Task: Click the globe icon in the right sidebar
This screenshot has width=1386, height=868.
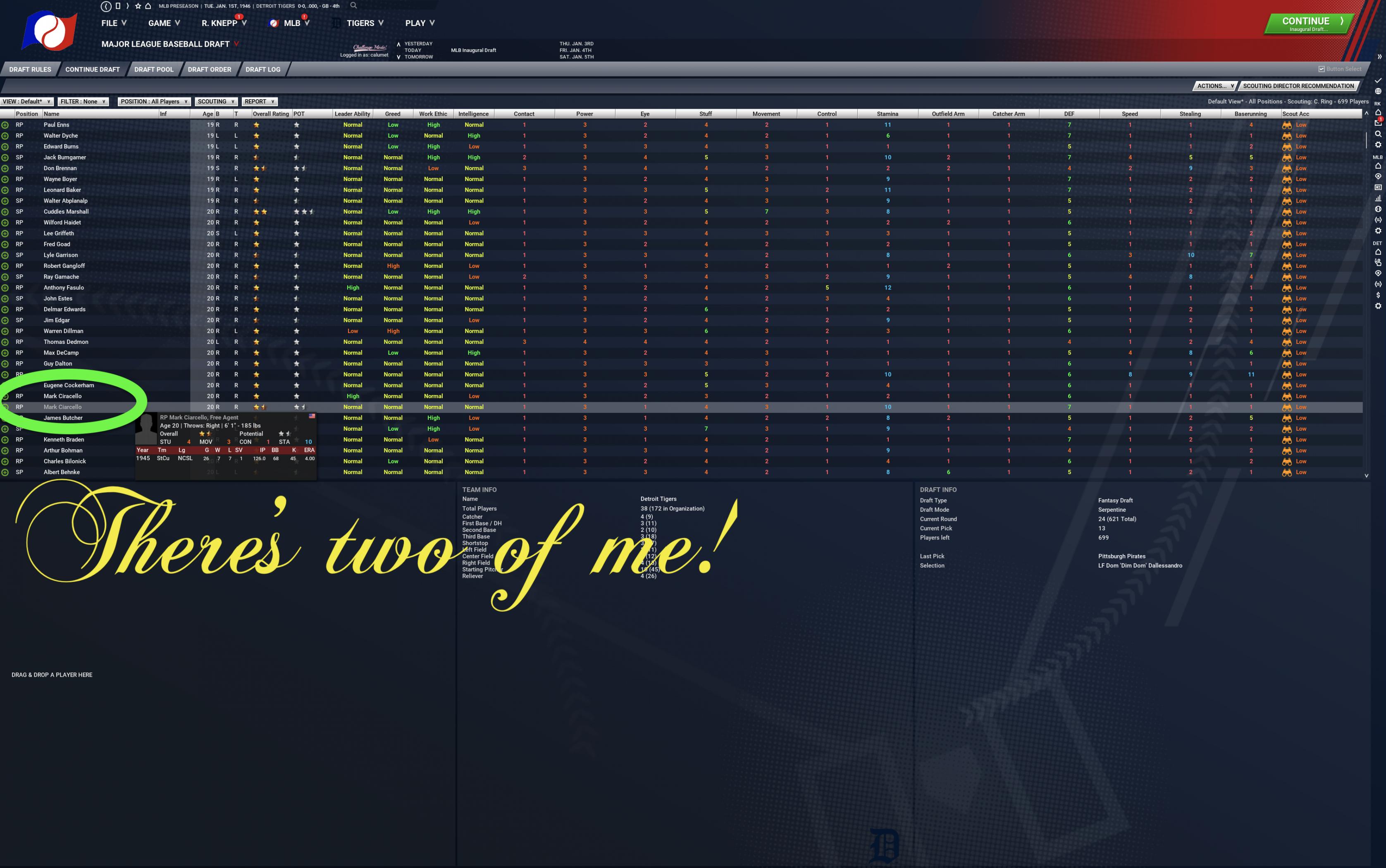Action: pyautogui.click(x=1378, y=91)
